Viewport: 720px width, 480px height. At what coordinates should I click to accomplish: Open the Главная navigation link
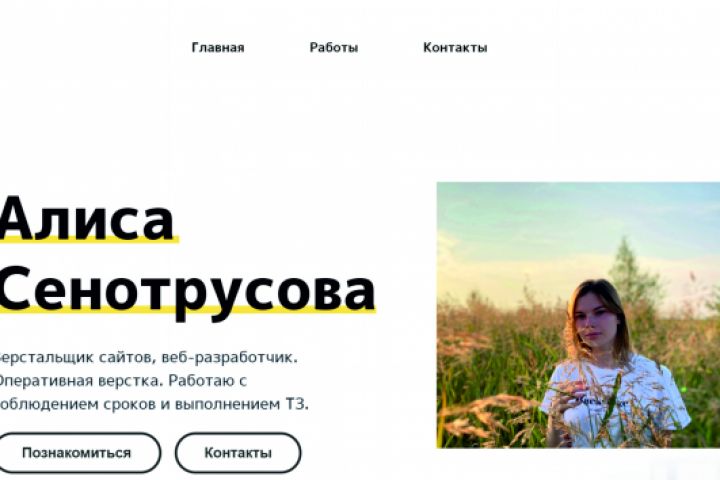point(218,48)
